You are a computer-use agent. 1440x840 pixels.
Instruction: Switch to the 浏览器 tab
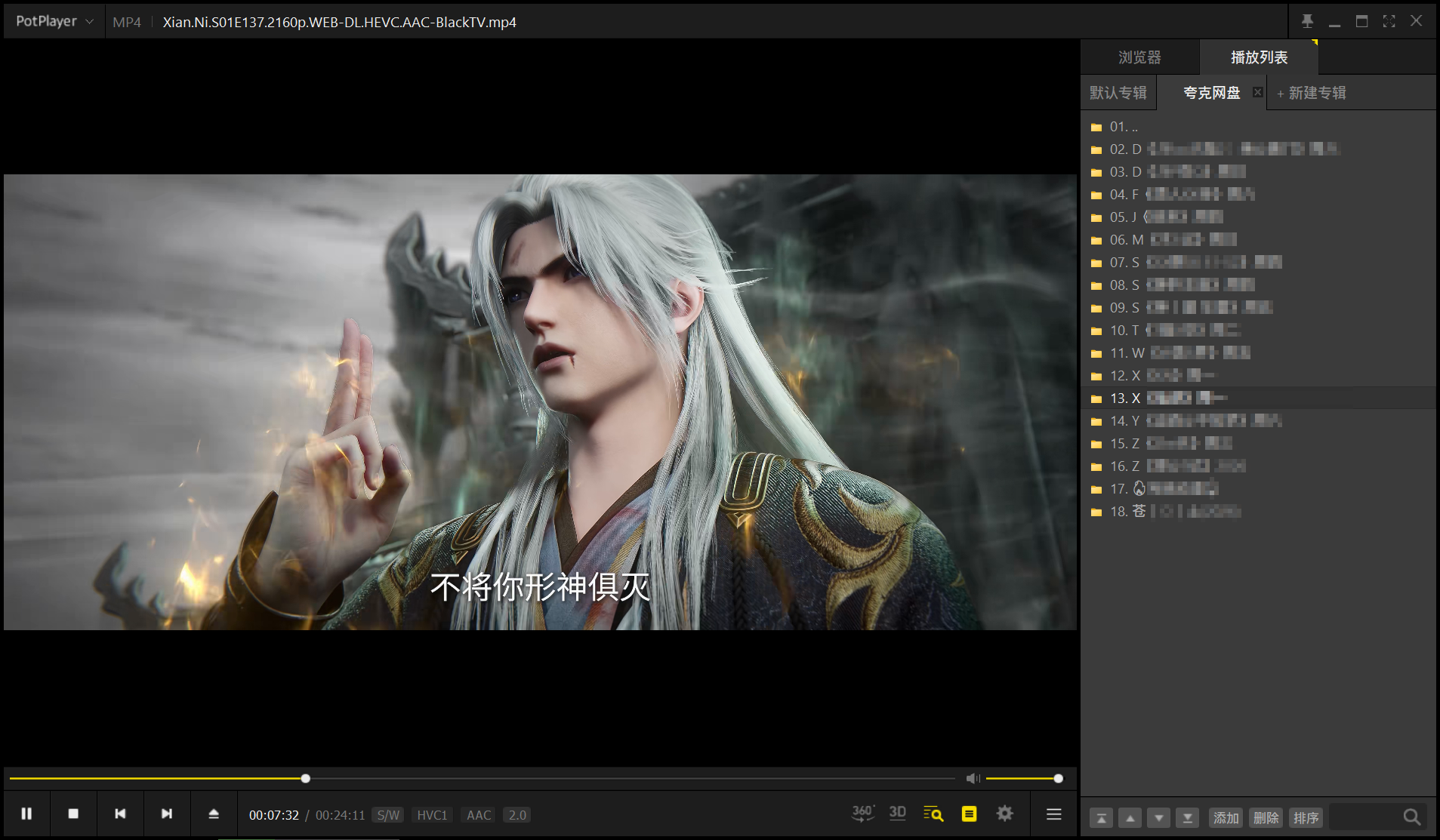[x=1139, y=57]
